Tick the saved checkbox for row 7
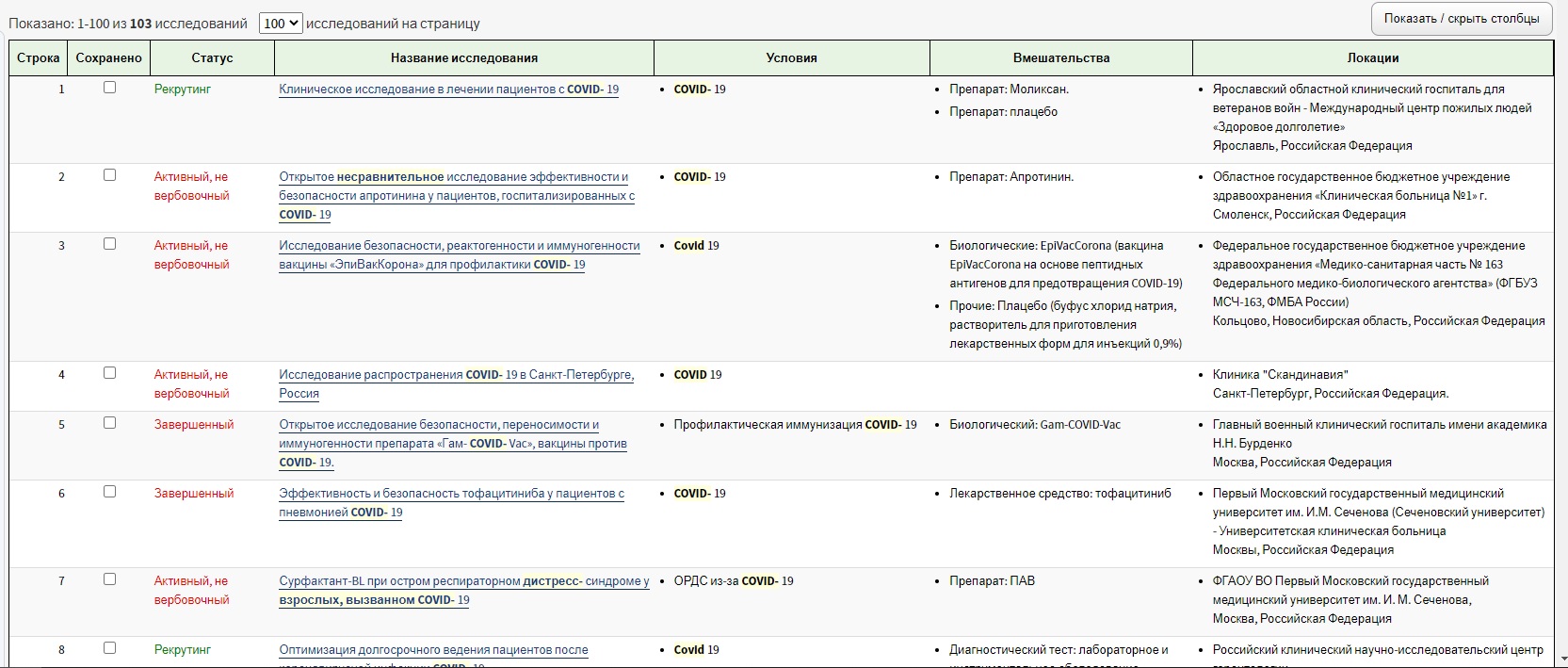 pyautogui.click(x=109, y=579)
